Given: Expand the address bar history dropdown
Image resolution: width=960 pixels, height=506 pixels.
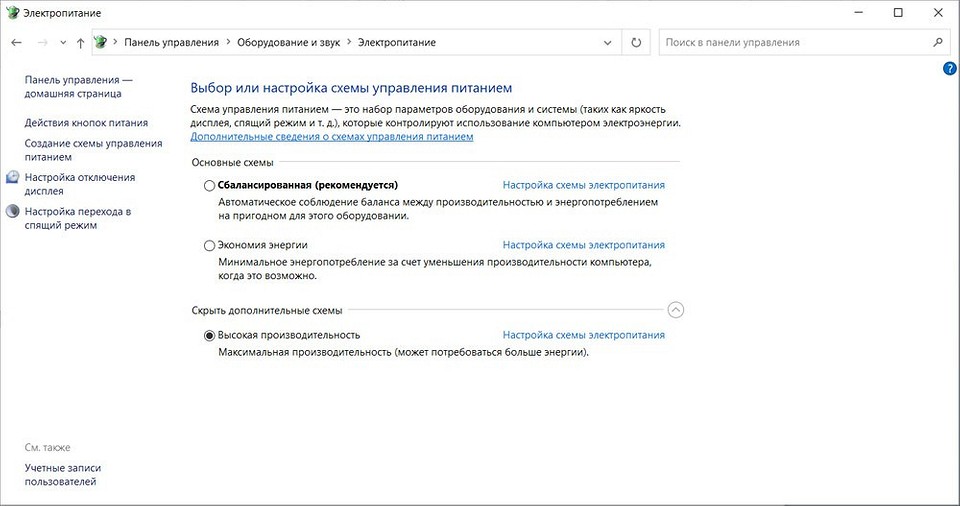Looking at the screenshot, I should tap(607, 43).
